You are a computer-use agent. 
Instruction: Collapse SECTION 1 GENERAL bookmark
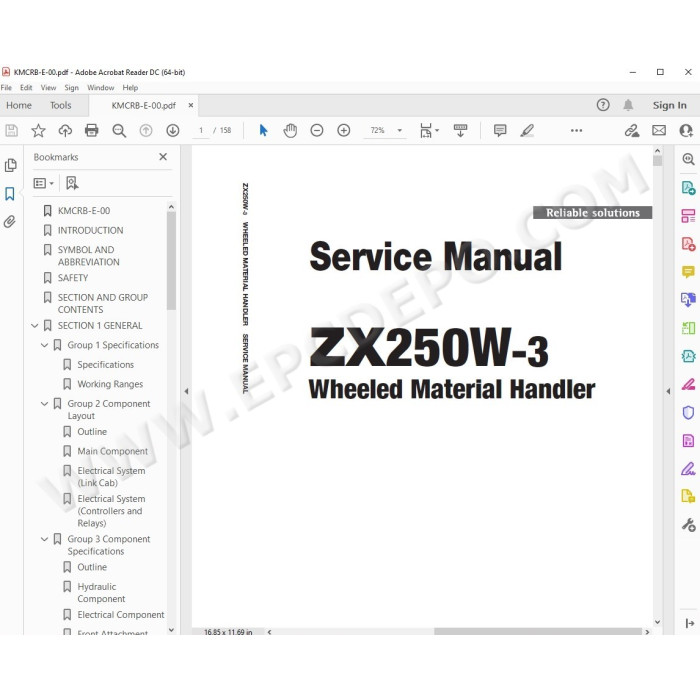(x=34, y=326)
